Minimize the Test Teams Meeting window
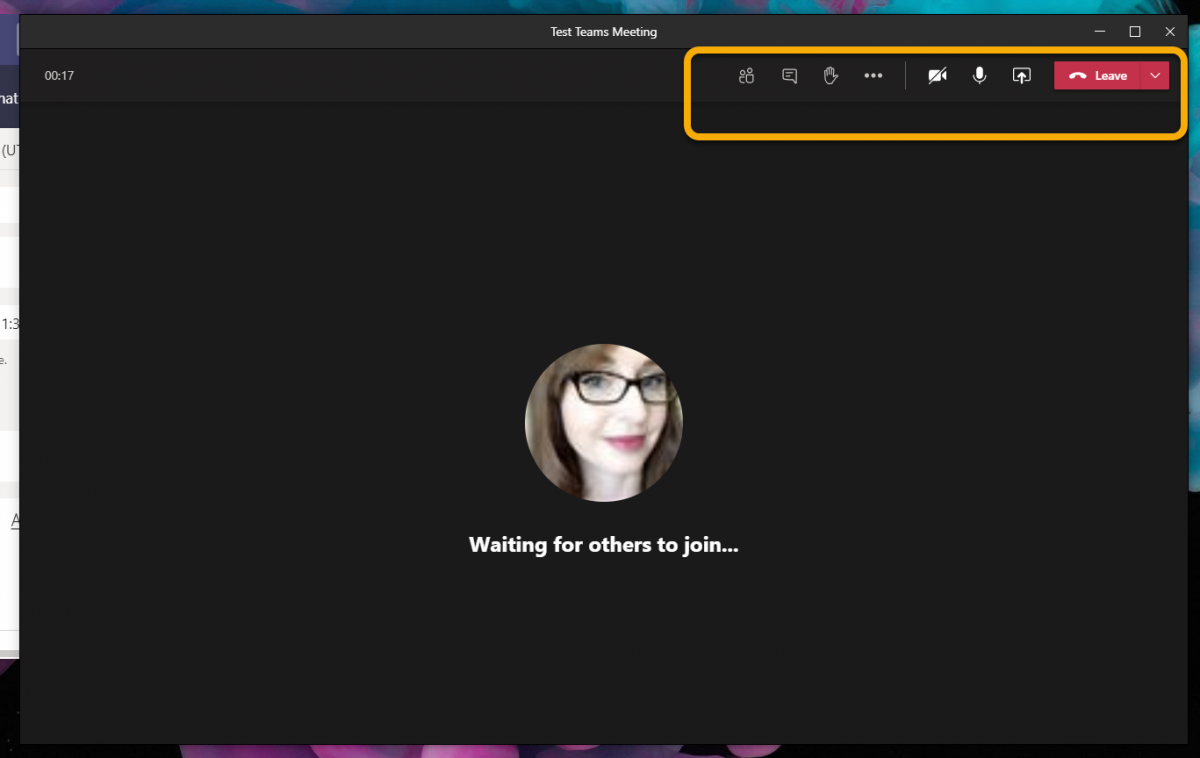Image resolution: width=1200 pixels, height=758 pixels. (x=1100, y=32)
